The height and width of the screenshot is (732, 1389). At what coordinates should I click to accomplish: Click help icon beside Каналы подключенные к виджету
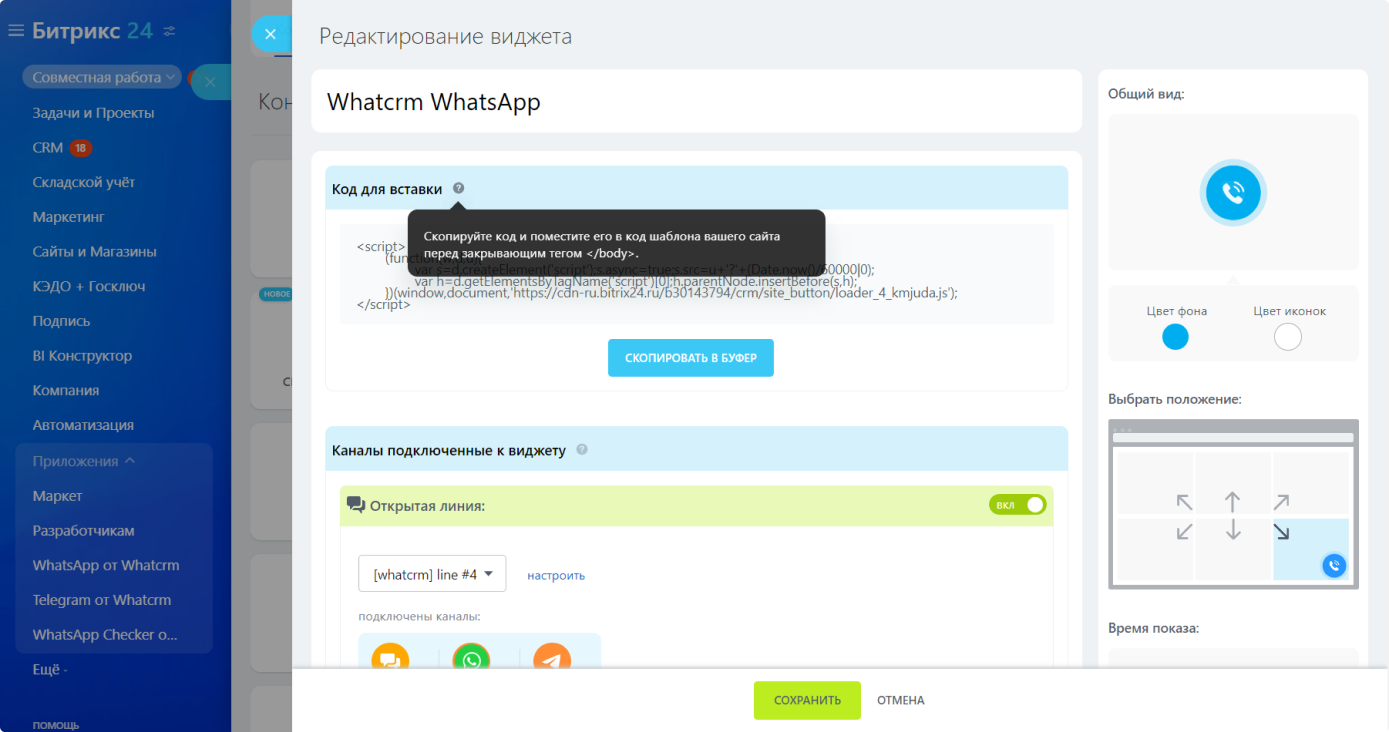[x=582, y=450]
